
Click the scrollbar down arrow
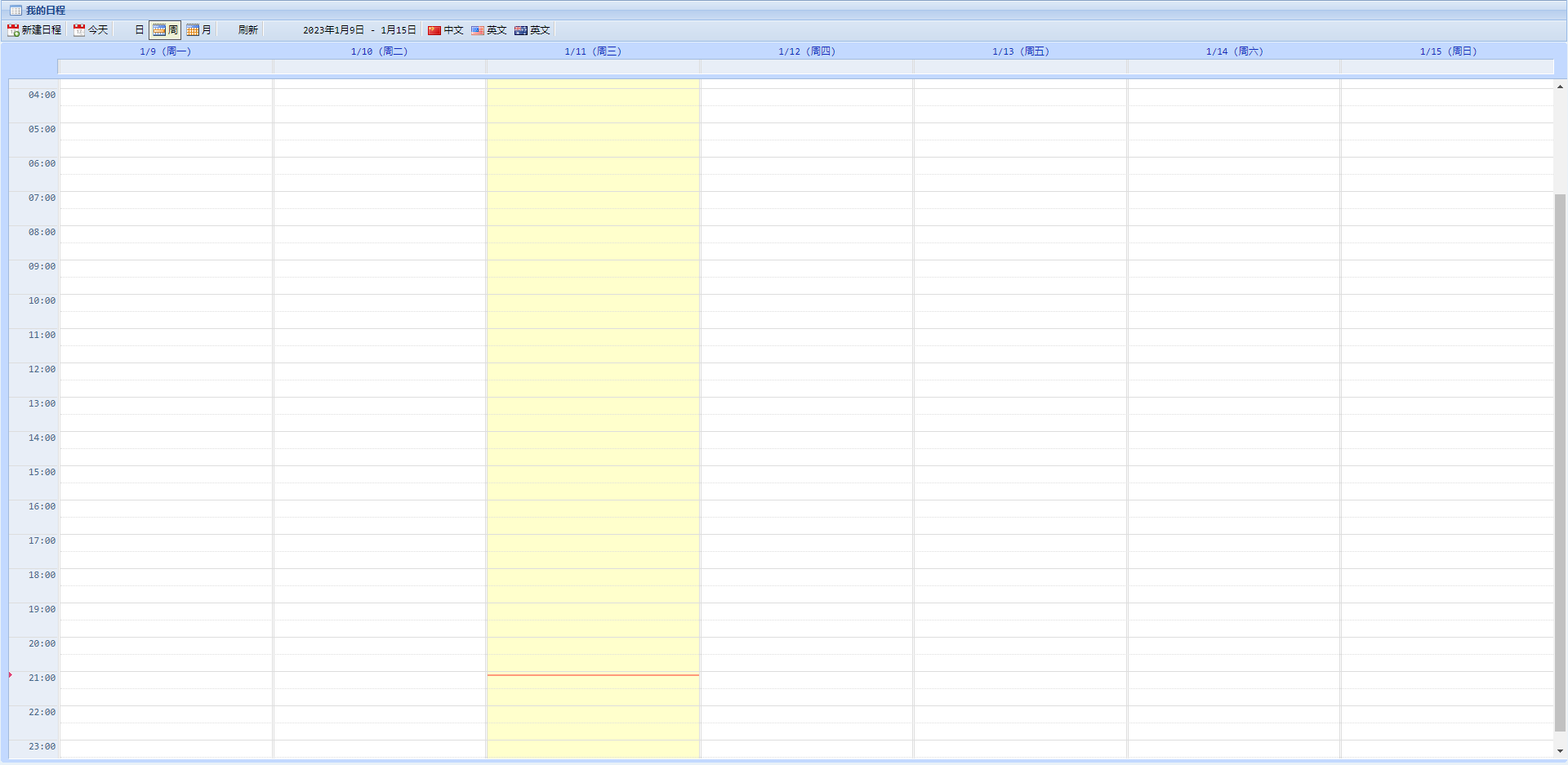[1560, 751]
